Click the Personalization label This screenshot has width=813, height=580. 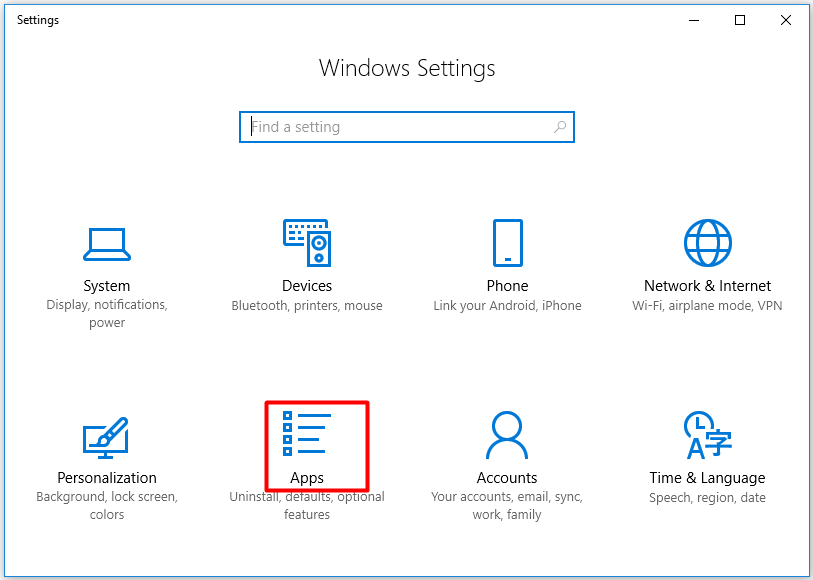(107, 477)
